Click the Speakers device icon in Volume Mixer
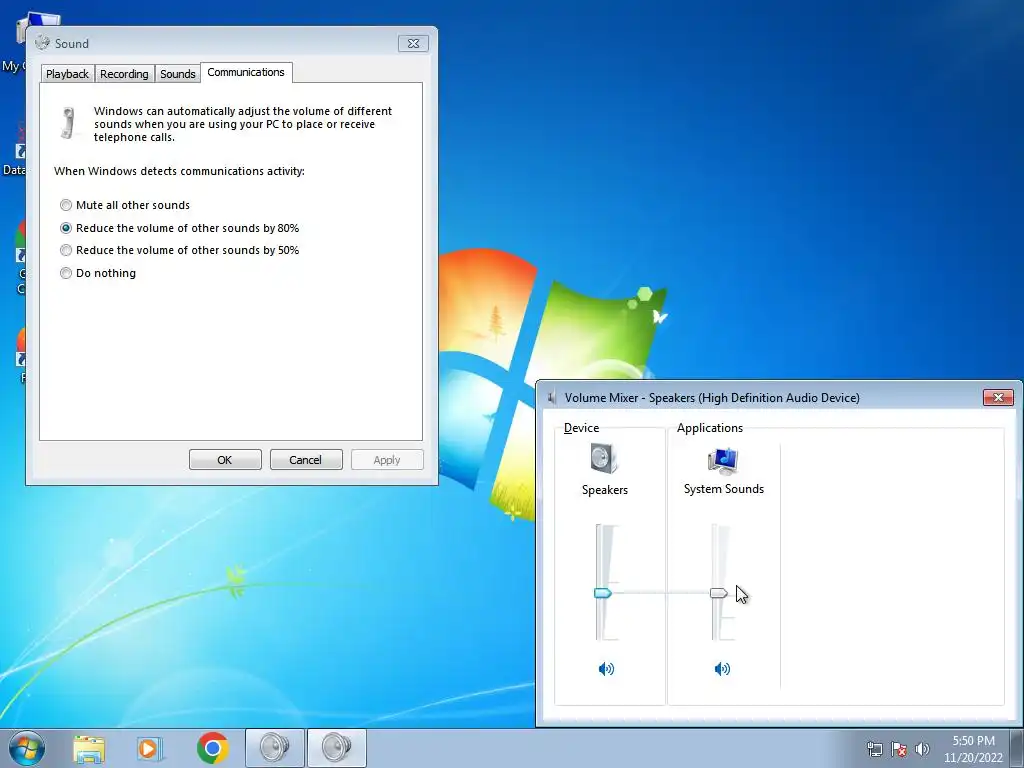The height and width of the screenshot is (768, 1024). [604, 458]
